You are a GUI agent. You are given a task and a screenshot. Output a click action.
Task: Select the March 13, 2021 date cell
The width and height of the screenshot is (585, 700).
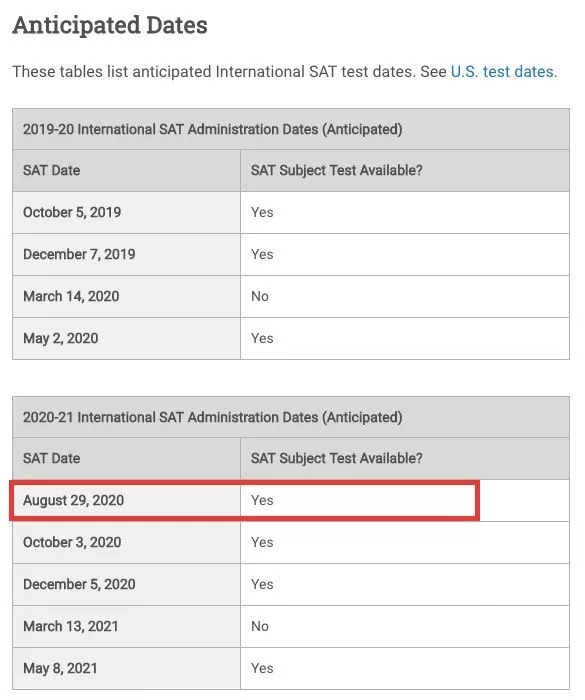pos(126,626)
